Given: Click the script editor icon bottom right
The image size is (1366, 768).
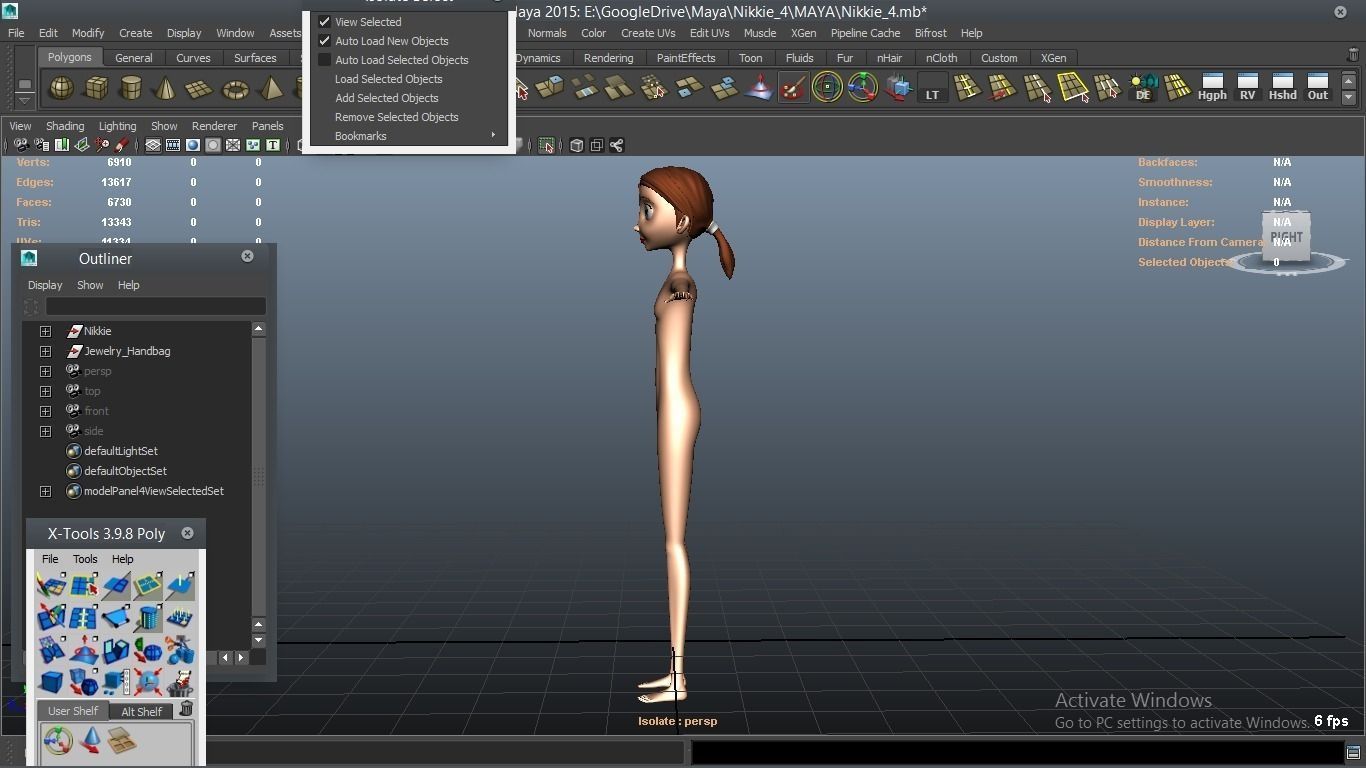Looking at the screenshot, I should (1353, 752).
